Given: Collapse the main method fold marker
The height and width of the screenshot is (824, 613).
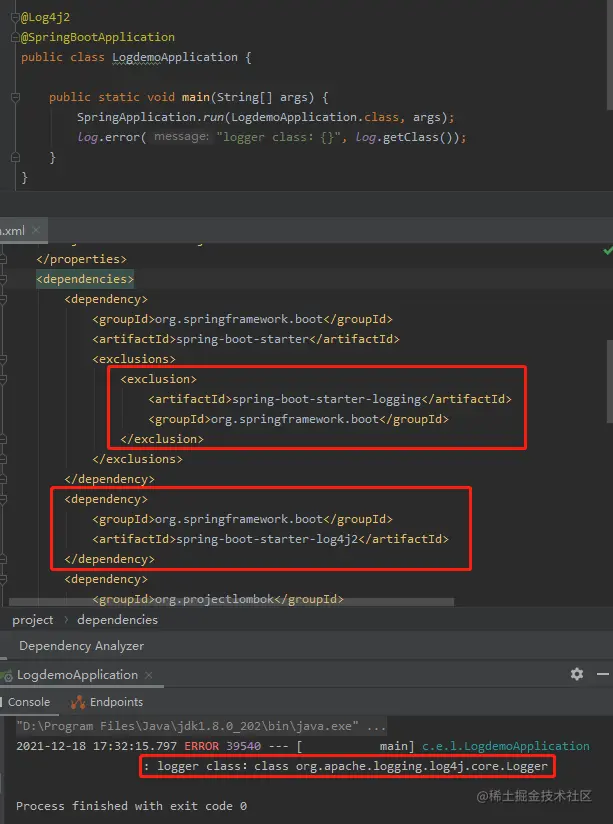Looking at the screenshot, I should pyautogui.click(x=16, y=97).
